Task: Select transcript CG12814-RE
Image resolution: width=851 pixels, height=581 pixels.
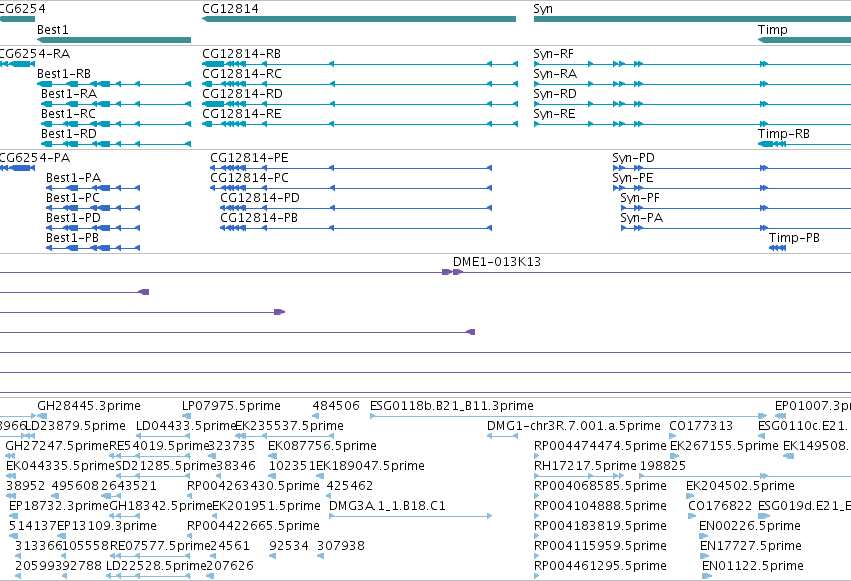Action: tap(360, 124)
